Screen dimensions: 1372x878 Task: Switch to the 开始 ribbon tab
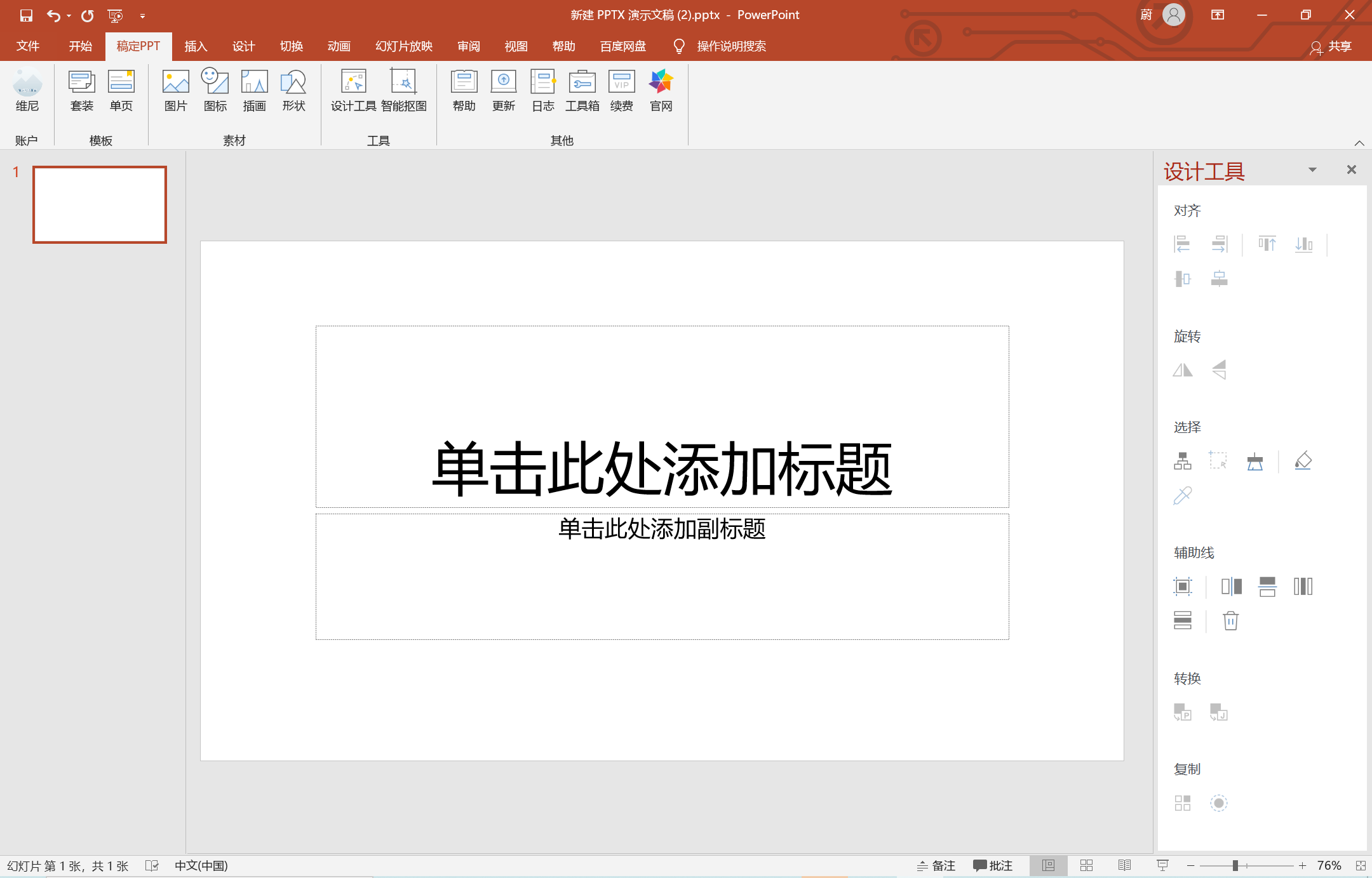[x=81, y=46]
